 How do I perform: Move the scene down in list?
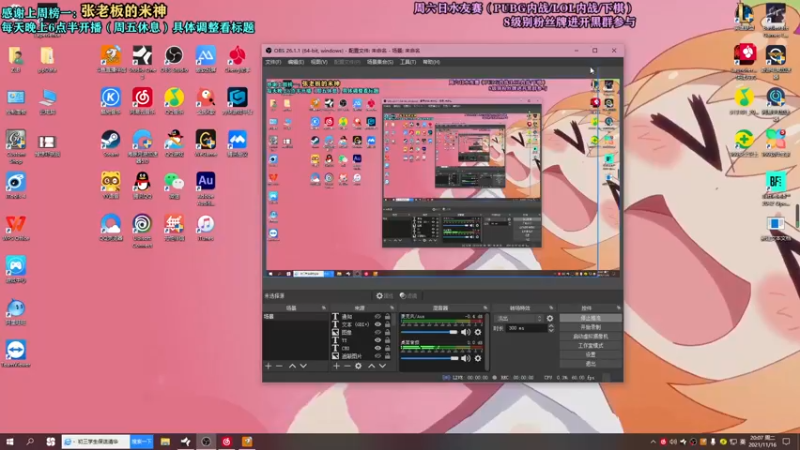click(x=303, y=366)
